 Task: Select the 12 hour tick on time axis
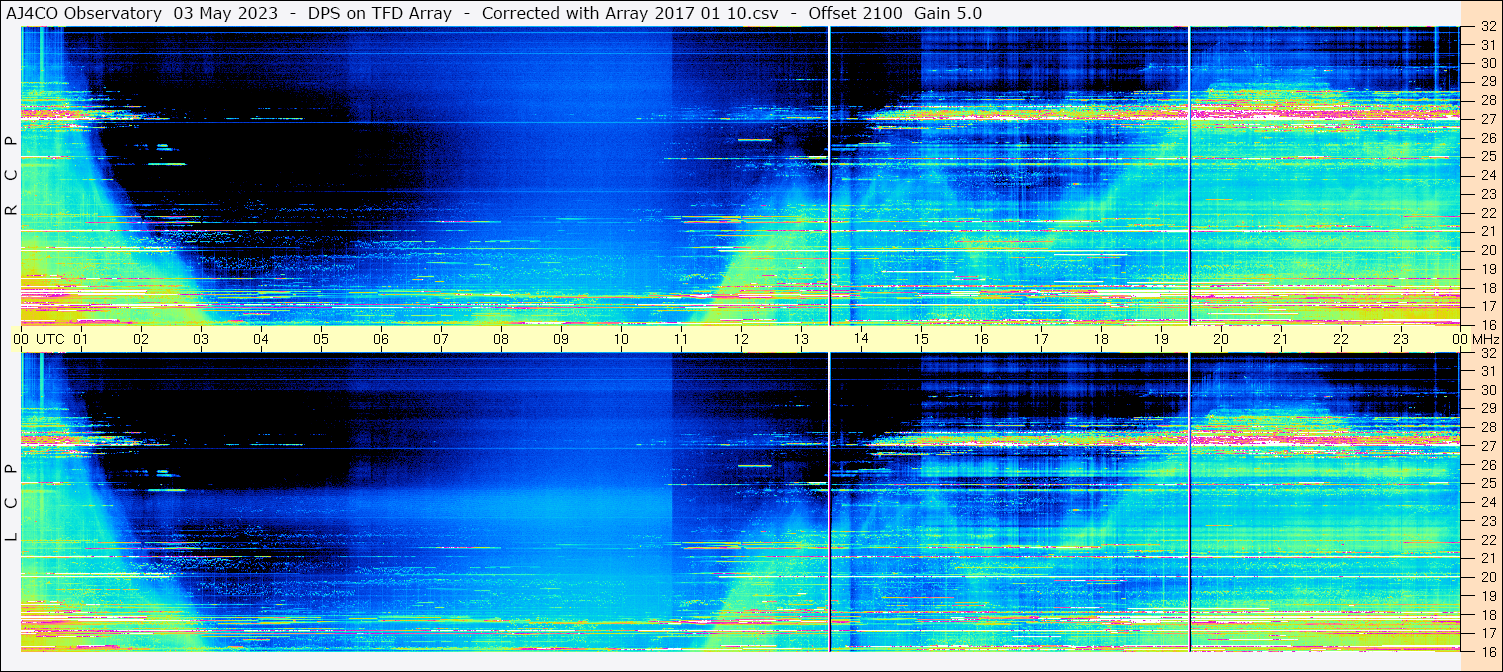[741, 339]
